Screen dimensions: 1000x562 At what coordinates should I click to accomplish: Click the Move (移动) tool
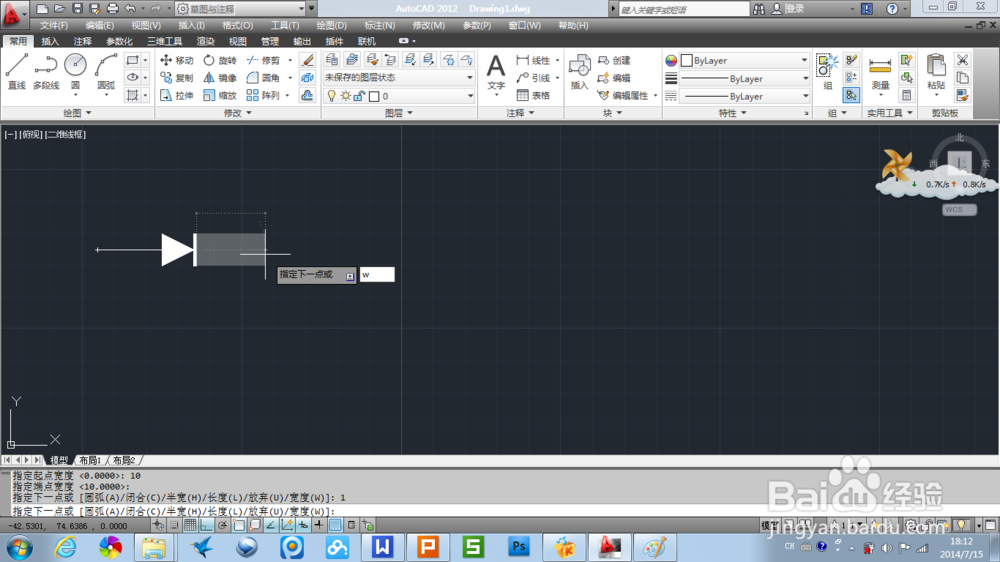[x=177, y=60]
